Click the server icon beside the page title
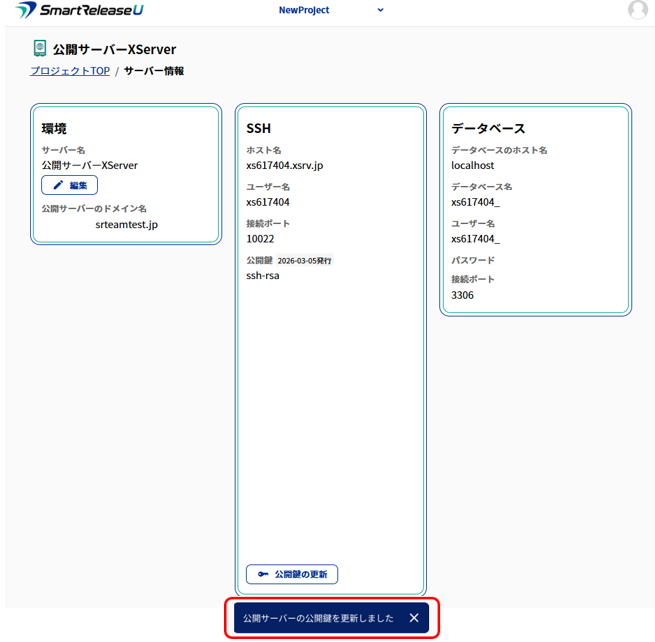The image size is (655, 642). click(x=40, y=48)
